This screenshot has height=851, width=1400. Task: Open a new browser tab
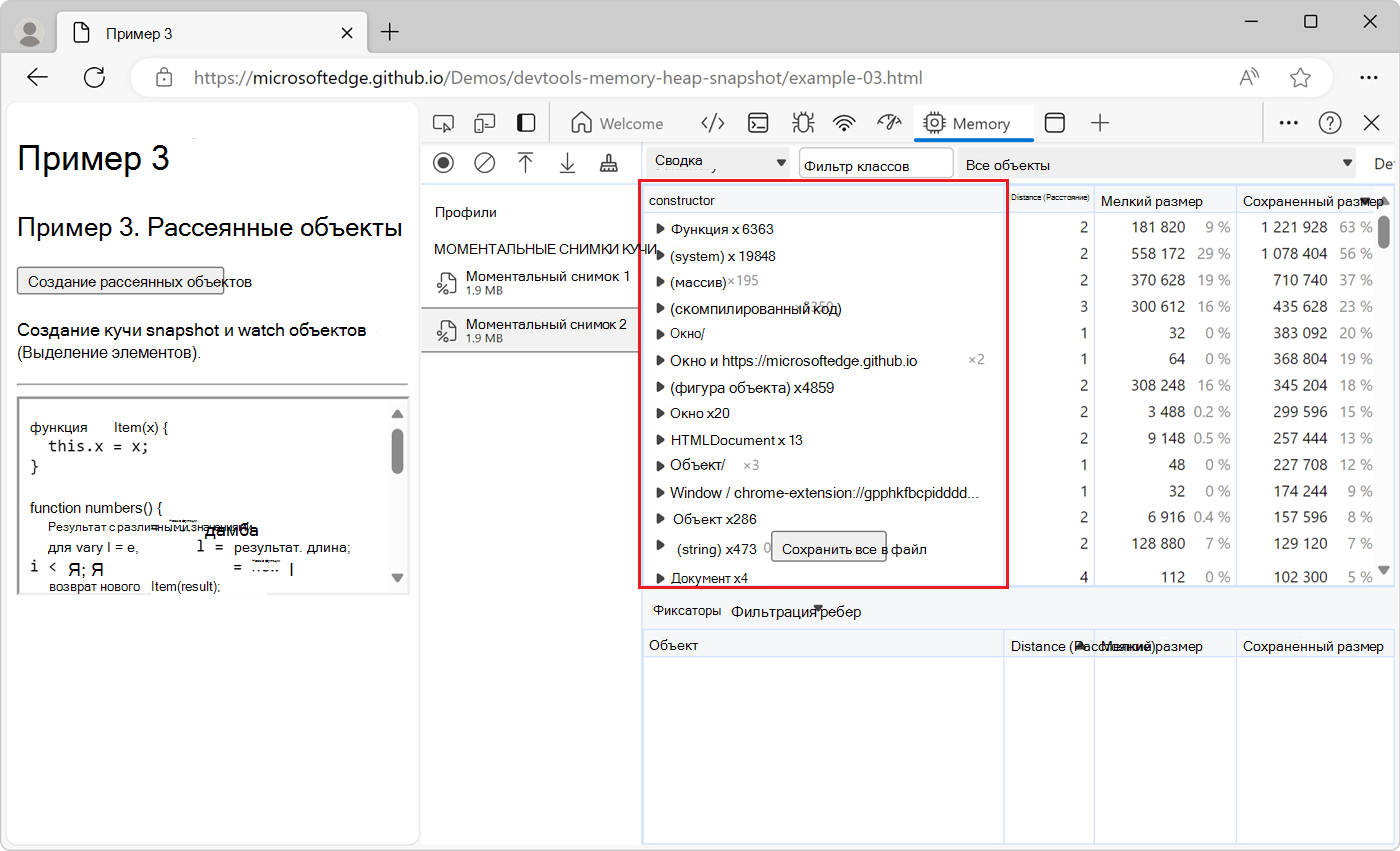pyautogui.click(x=389, y=32)
